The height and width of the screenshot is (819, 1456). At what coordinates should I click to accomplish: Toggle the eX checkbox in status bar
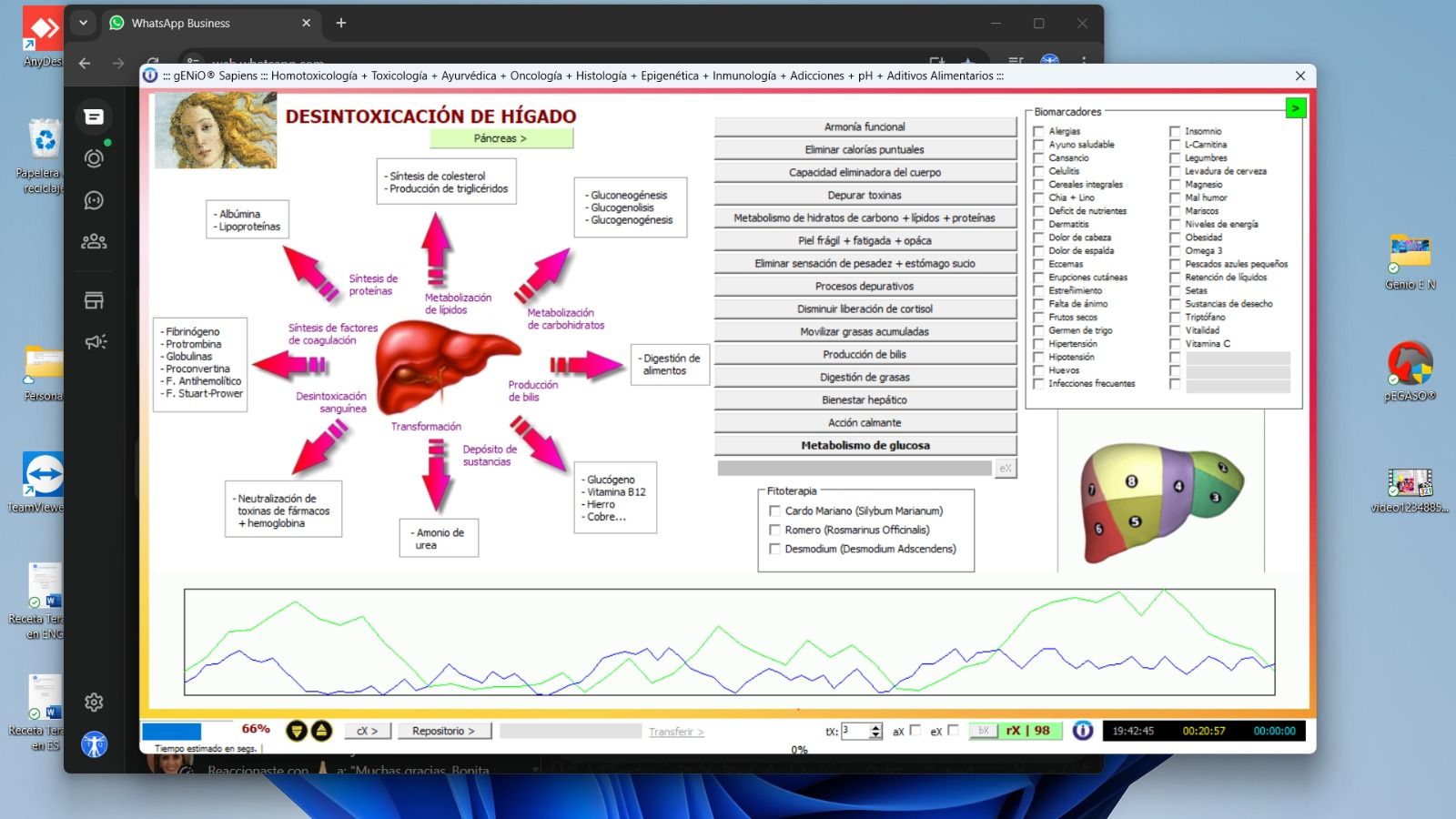click(x=954, y=730)
